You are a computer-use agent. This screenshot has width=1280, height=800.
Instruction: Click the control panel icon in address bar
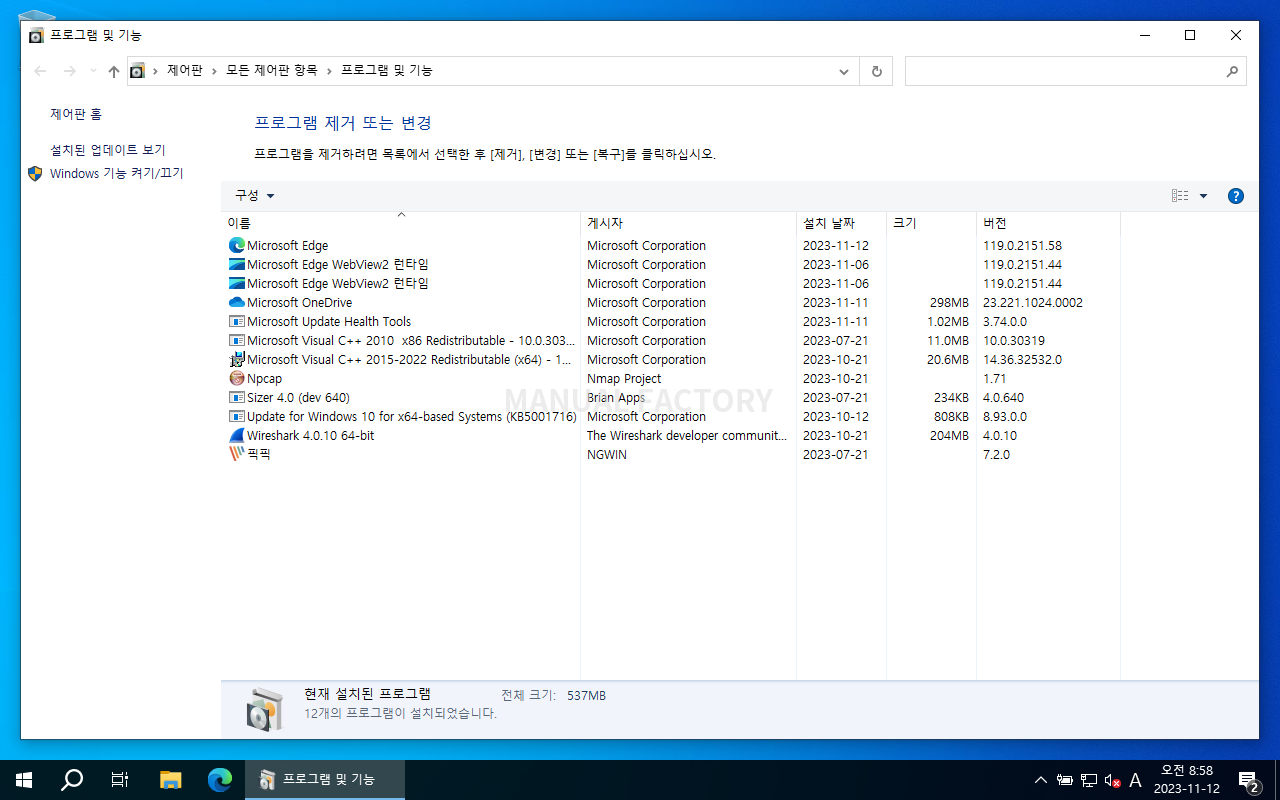tap(138, 71)
